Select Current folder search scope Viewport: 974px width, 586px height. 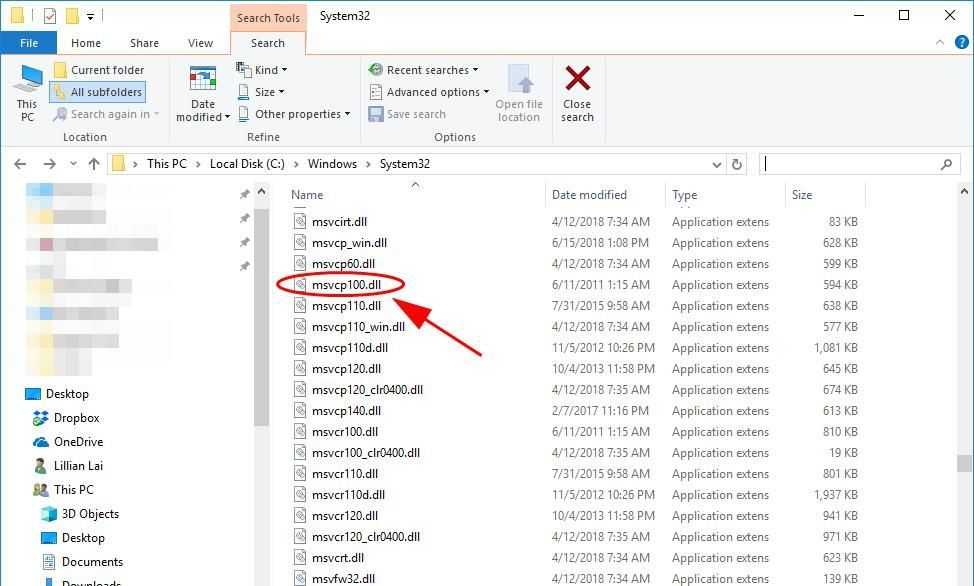pos(99,70)
